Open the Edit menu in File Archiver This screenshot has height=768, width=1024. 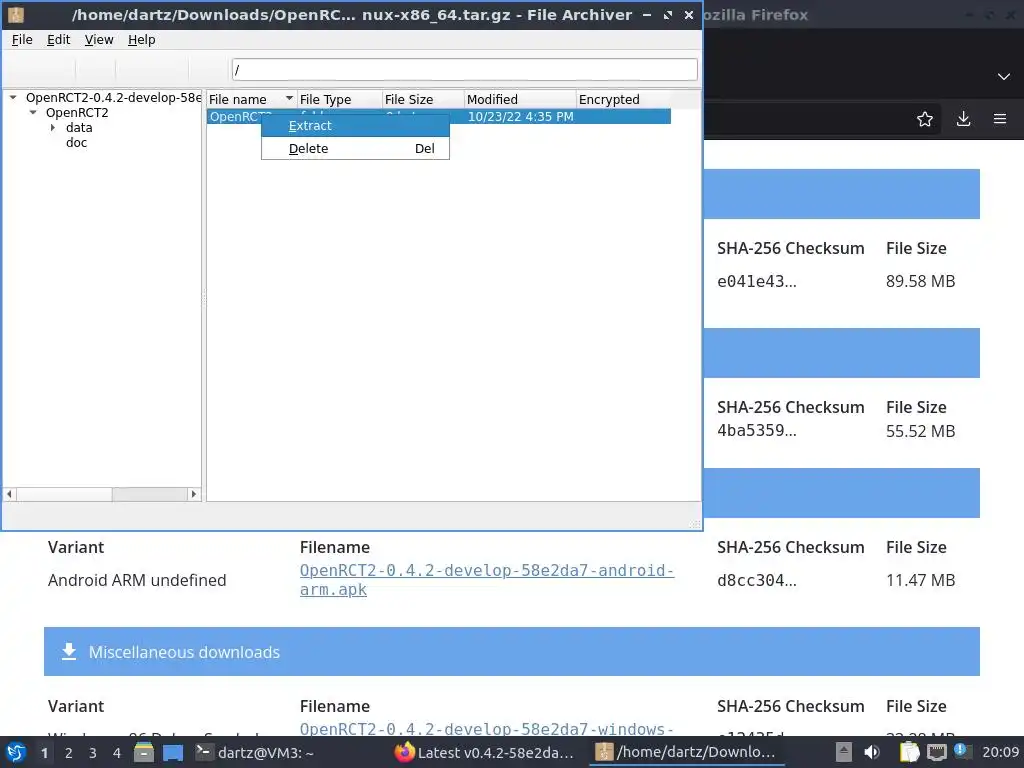58,40
